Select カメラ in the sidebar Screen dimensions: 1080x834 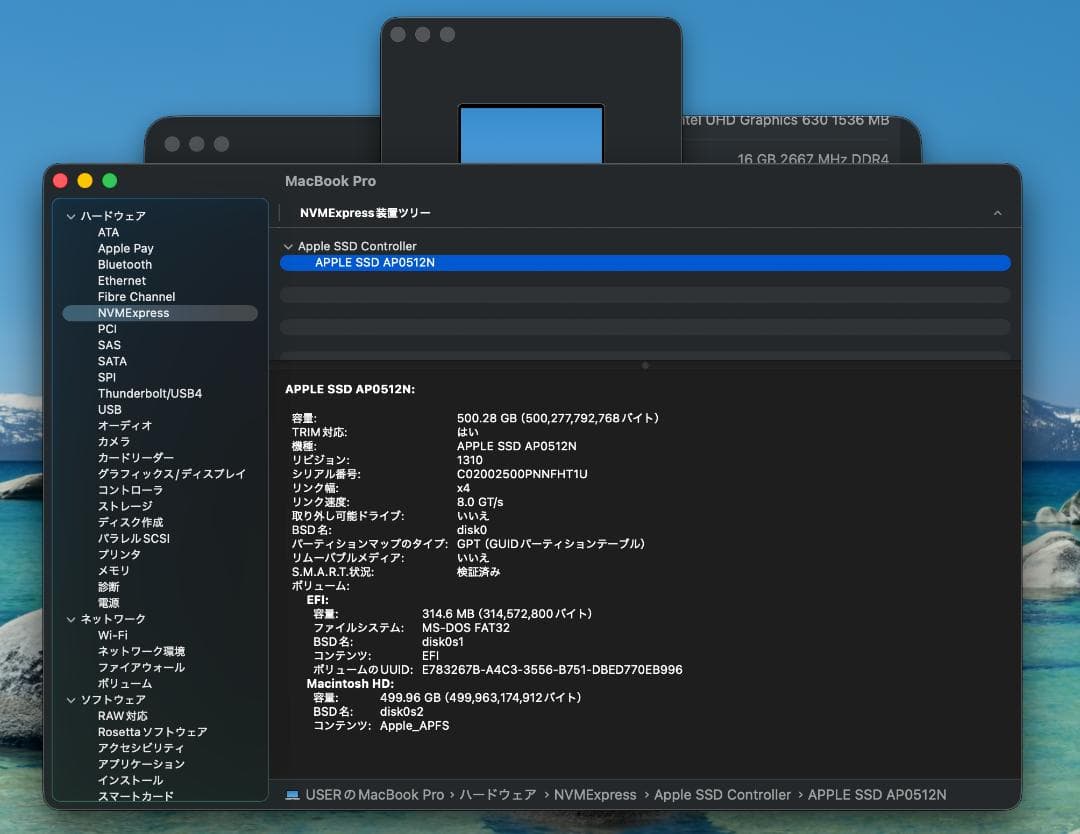(114, 441)
